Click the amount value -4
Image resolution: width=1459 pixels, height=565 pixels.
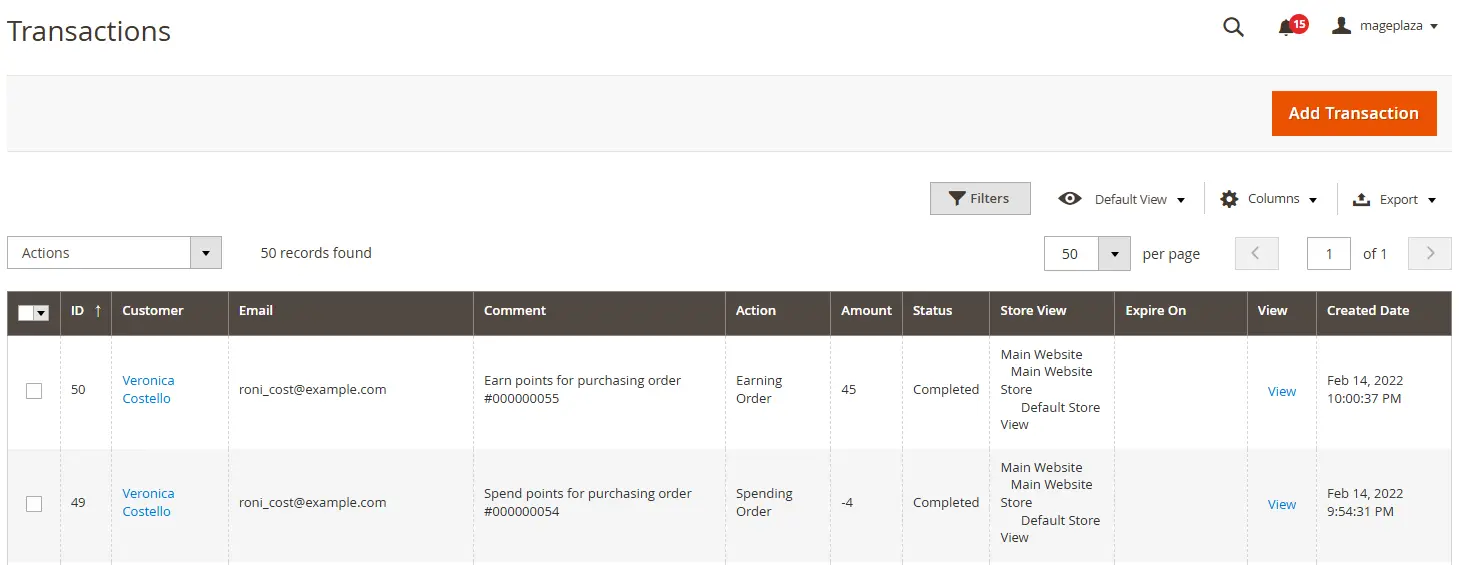coord(847,503)
